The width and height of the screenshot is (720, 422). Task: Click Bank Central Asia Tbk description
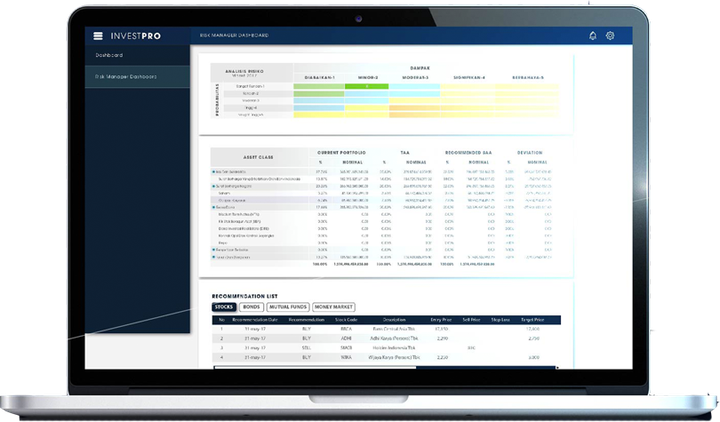point(394,329)
